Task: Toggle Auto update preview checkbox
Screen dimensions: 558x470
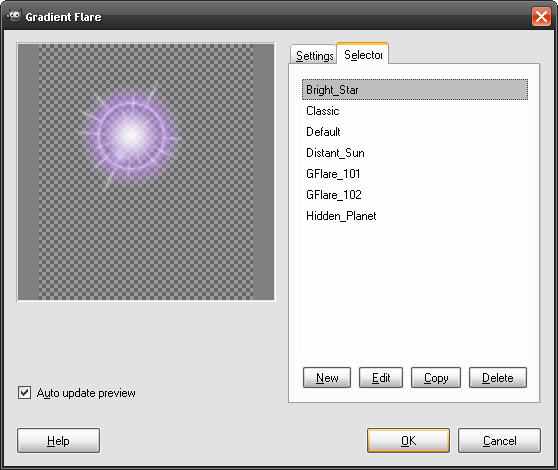Action: tap(24, 393)
